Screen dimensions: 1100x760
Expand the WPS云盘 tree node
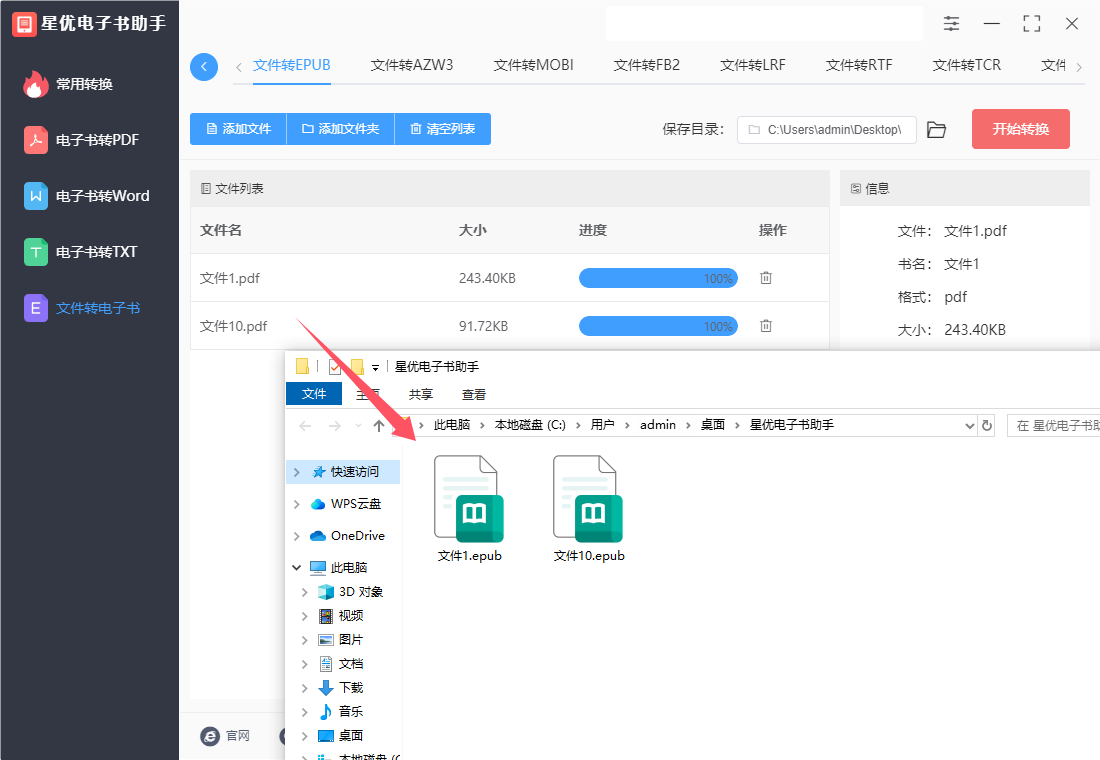pos(297,504)
